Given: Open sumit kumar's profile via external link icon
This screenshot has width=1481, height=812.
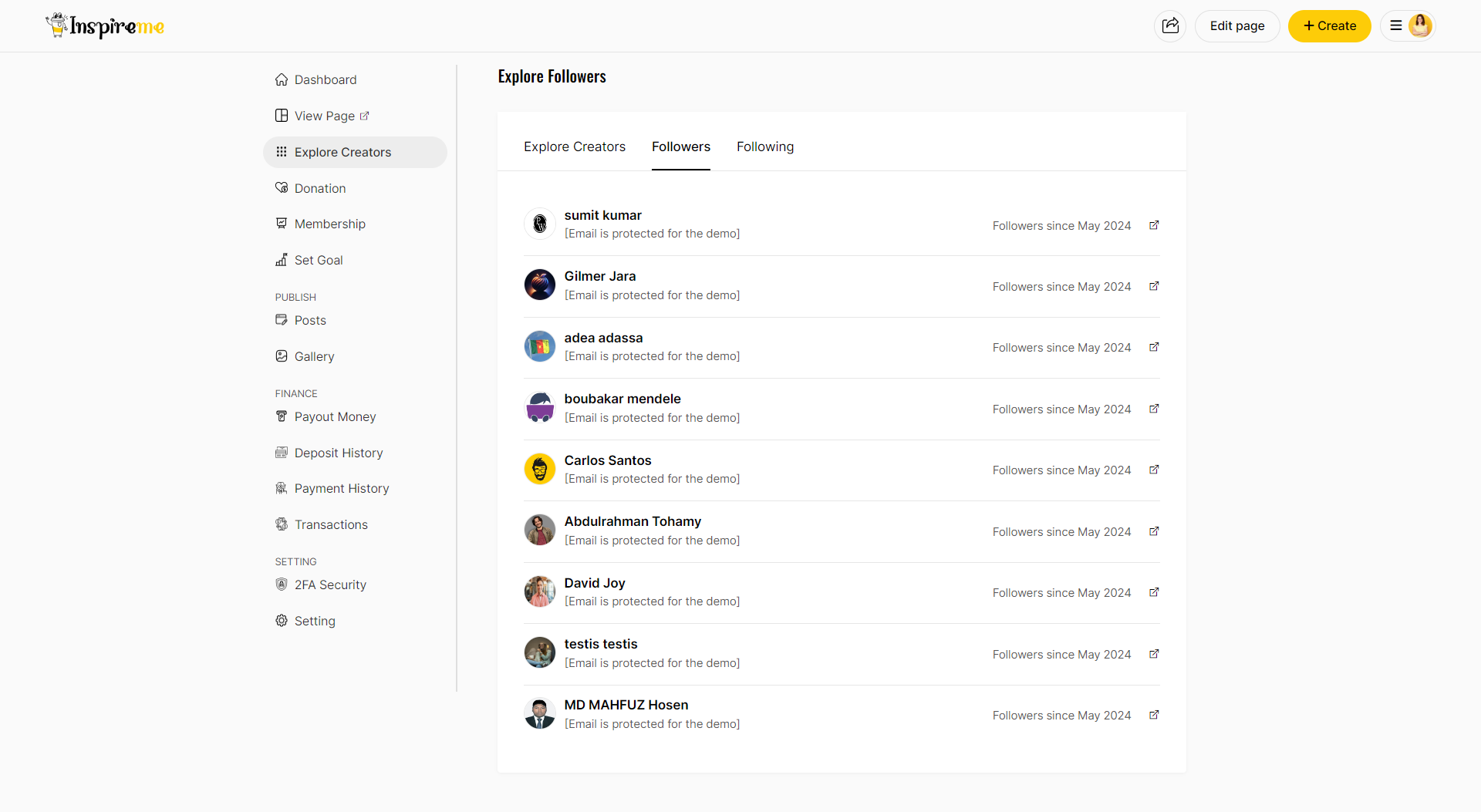Looking at the screenshot, I should pyautogui.click(x=1154, y=225).
